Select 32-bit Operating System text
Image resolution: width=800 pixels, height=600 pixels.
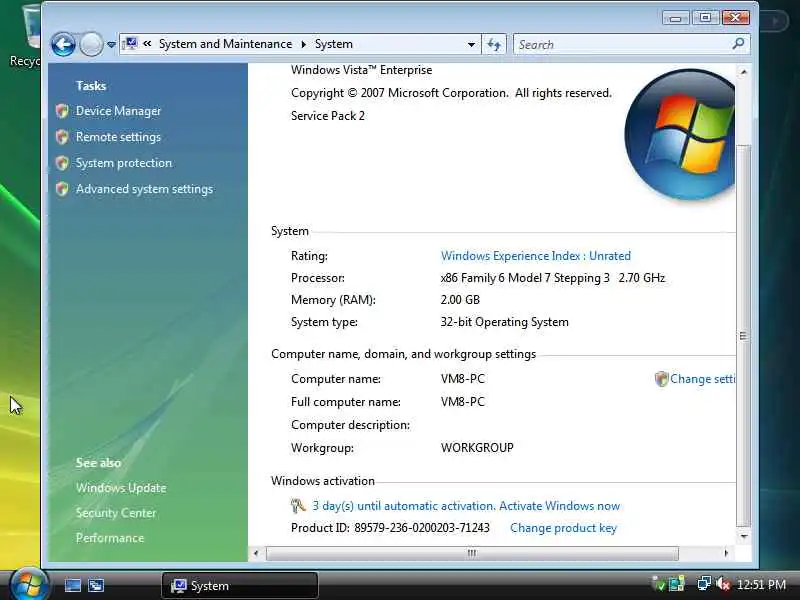pos(505,322)
